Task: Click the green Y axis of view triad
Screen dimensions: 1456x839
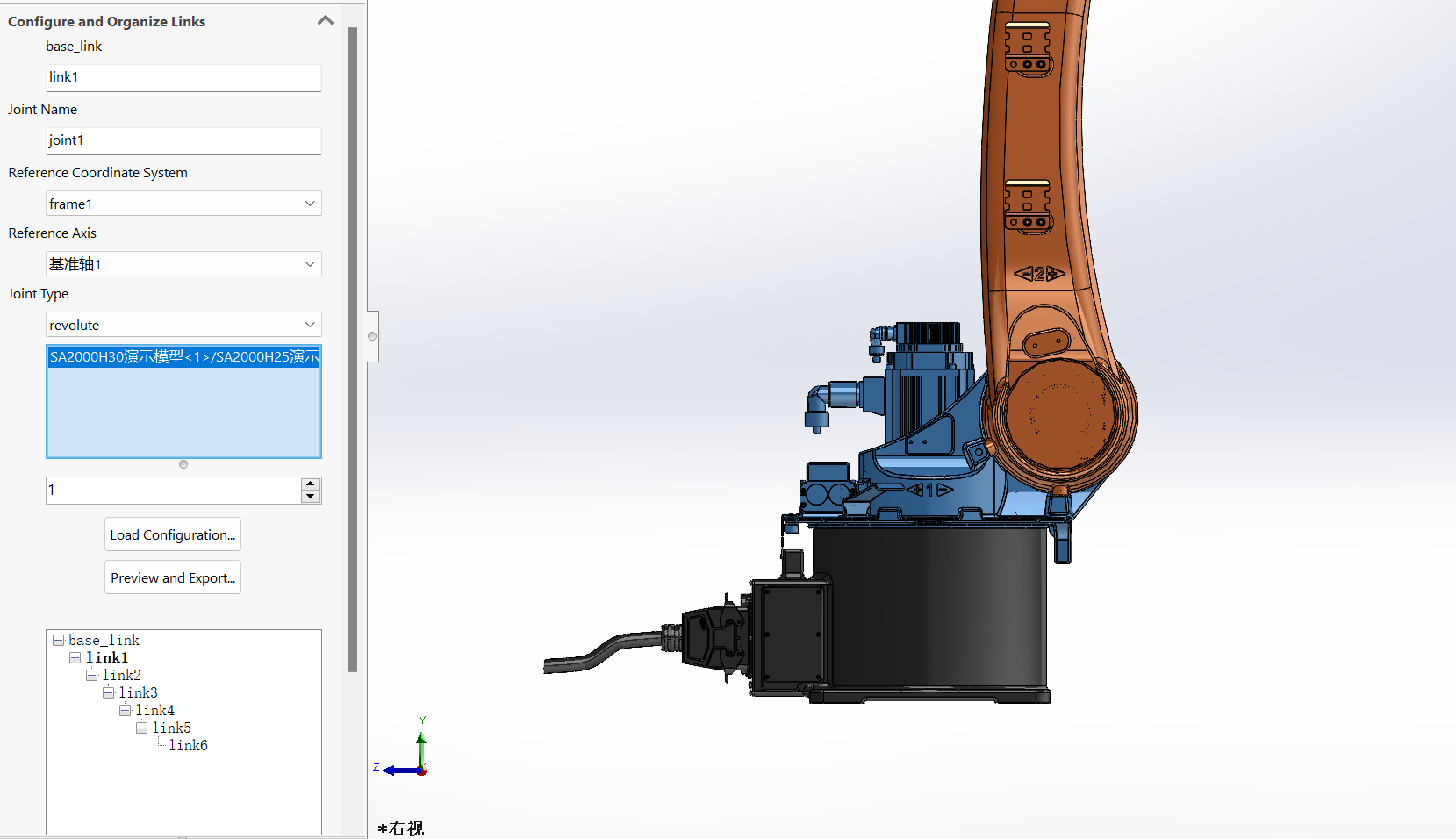Action: pyautogui.click(x=421, y=744)
